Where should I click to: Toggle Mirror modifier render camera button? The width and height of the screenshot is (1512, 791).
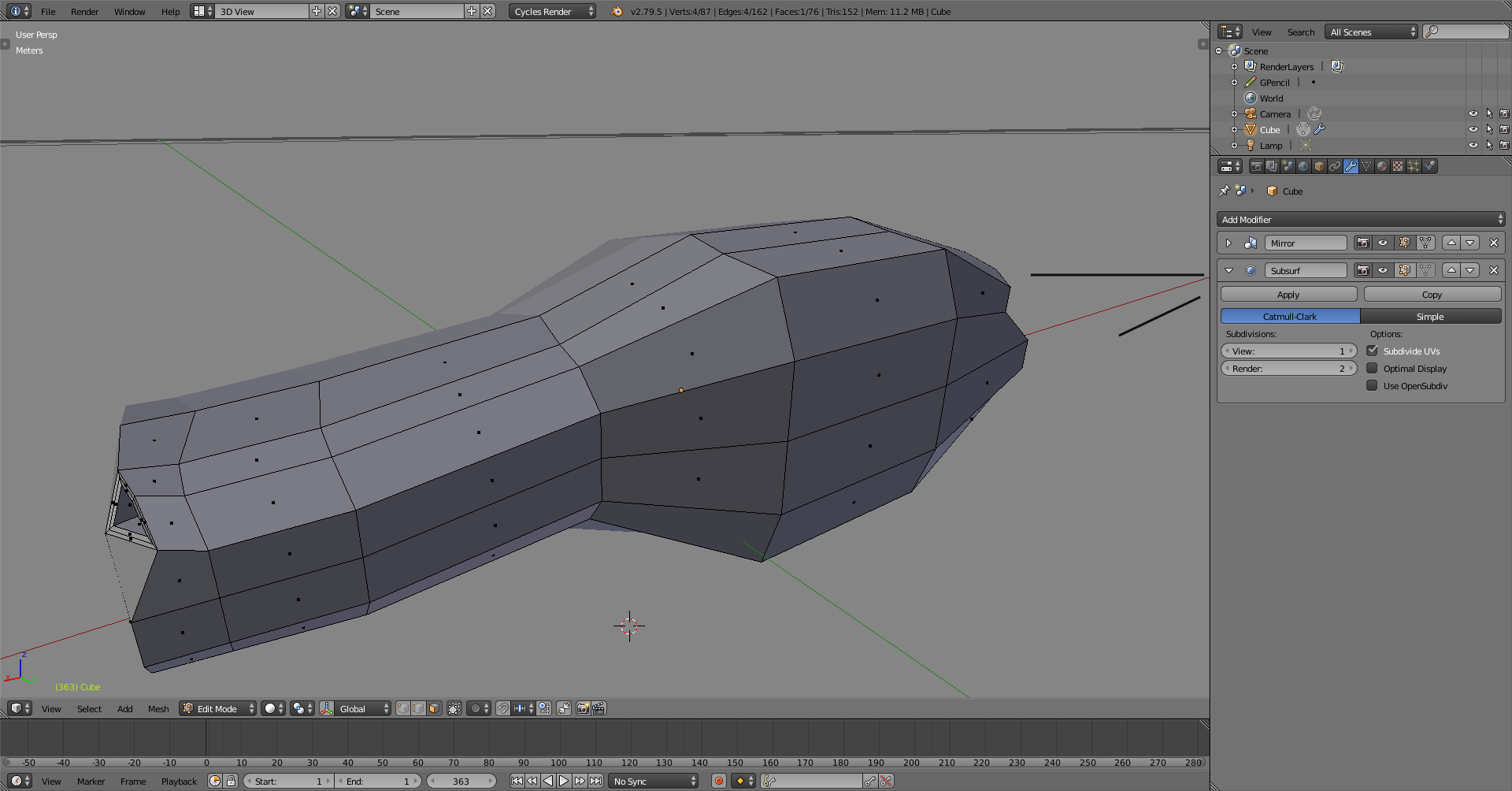(1363, 243)
